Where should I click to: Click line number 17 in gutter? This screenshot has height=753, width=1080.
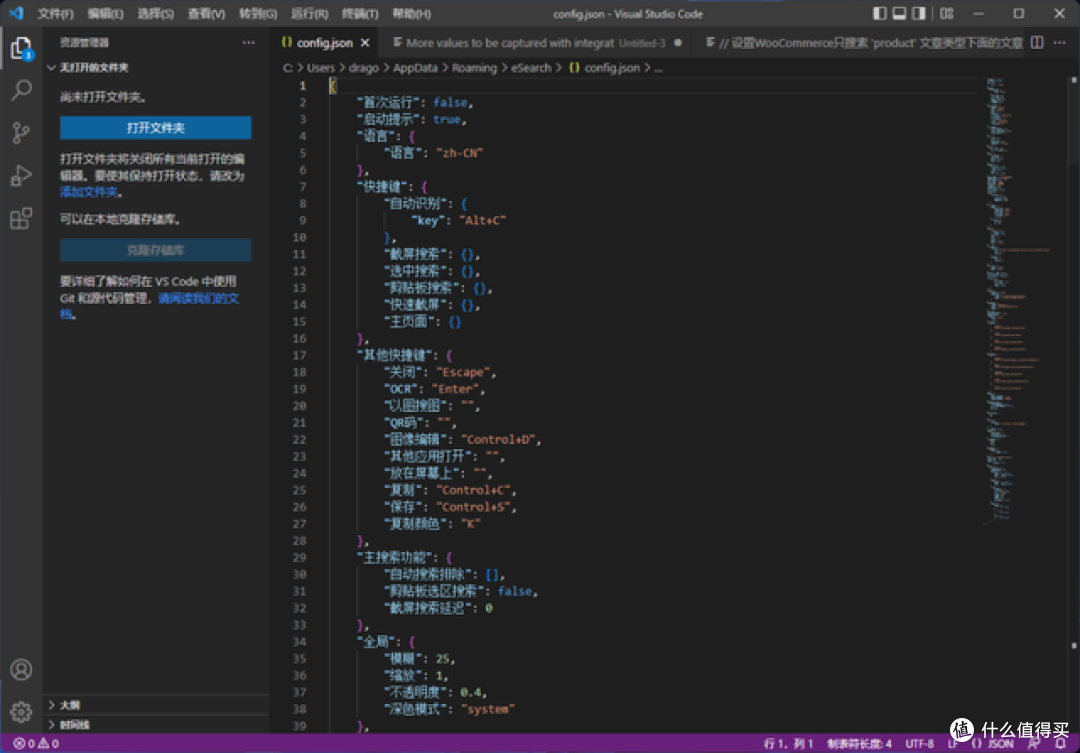[299, 355]
